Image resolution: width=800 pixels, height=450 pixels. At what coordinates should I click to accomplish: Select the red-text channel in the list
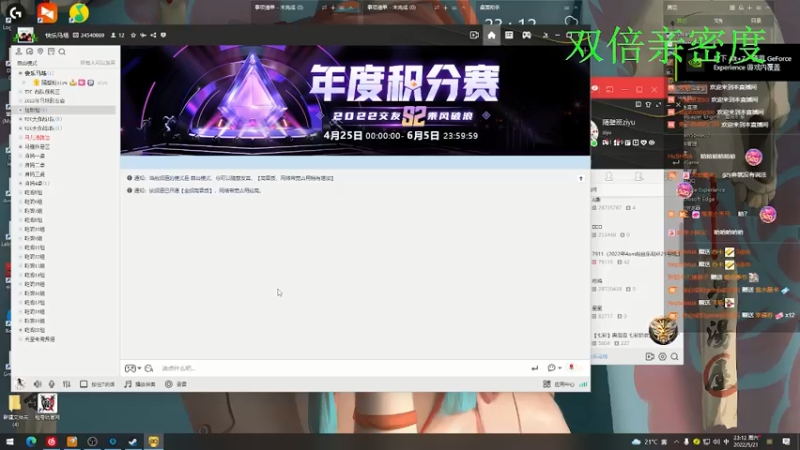pos(37,137)
